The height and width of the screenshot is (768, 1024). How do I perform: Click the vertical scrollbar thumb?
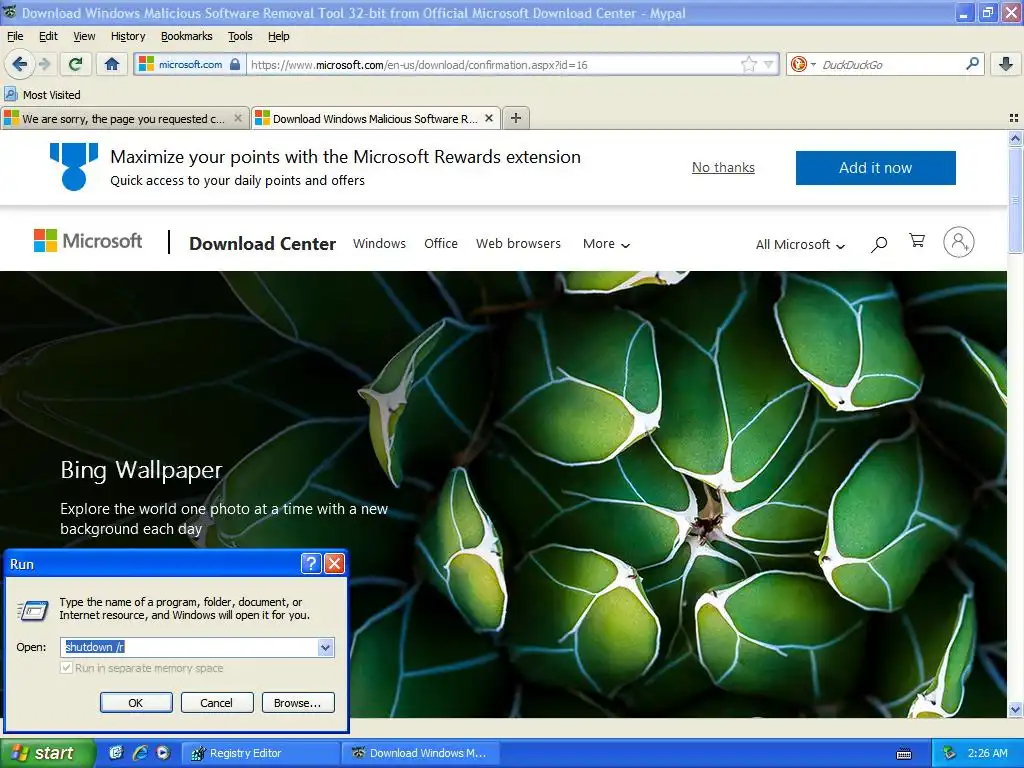coord(1015,200)
